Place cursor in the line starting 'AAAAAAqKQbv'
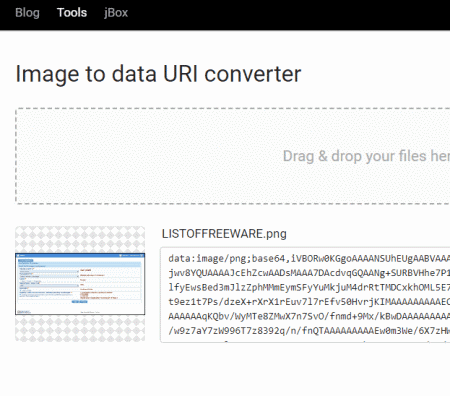 309,316
